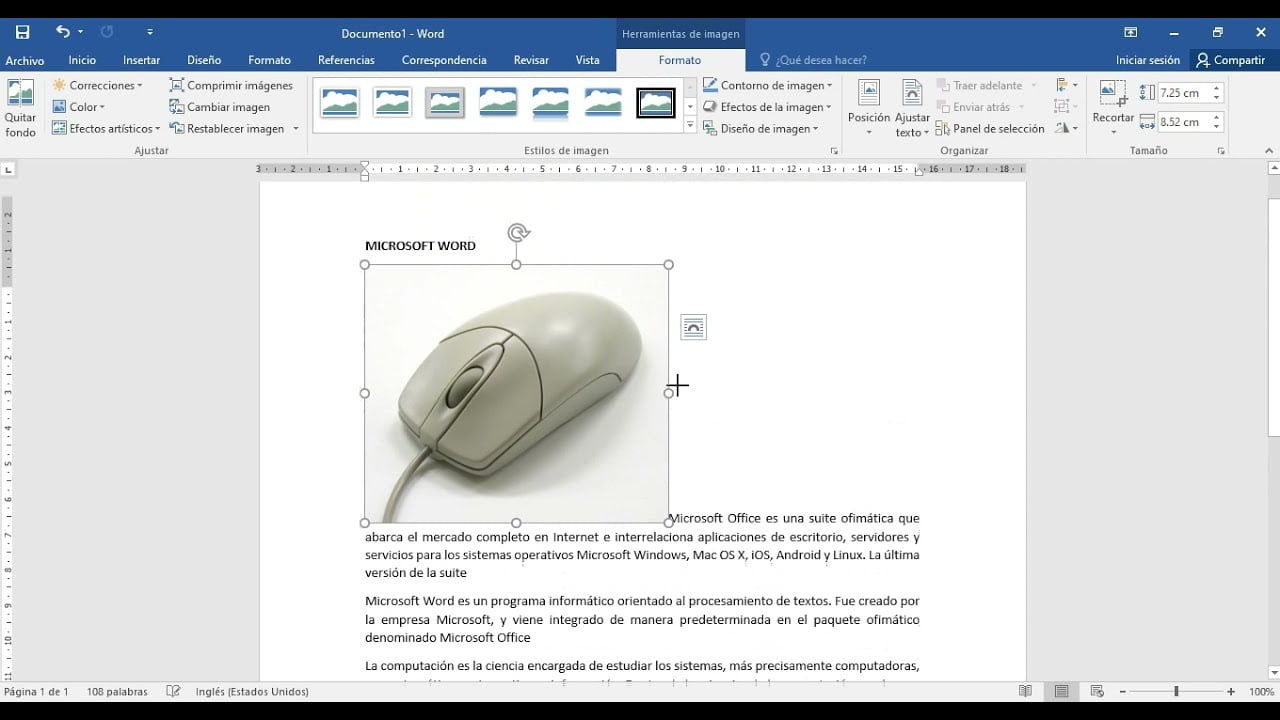
Task: Open Layout Options icon beside image
Action: 693,327
